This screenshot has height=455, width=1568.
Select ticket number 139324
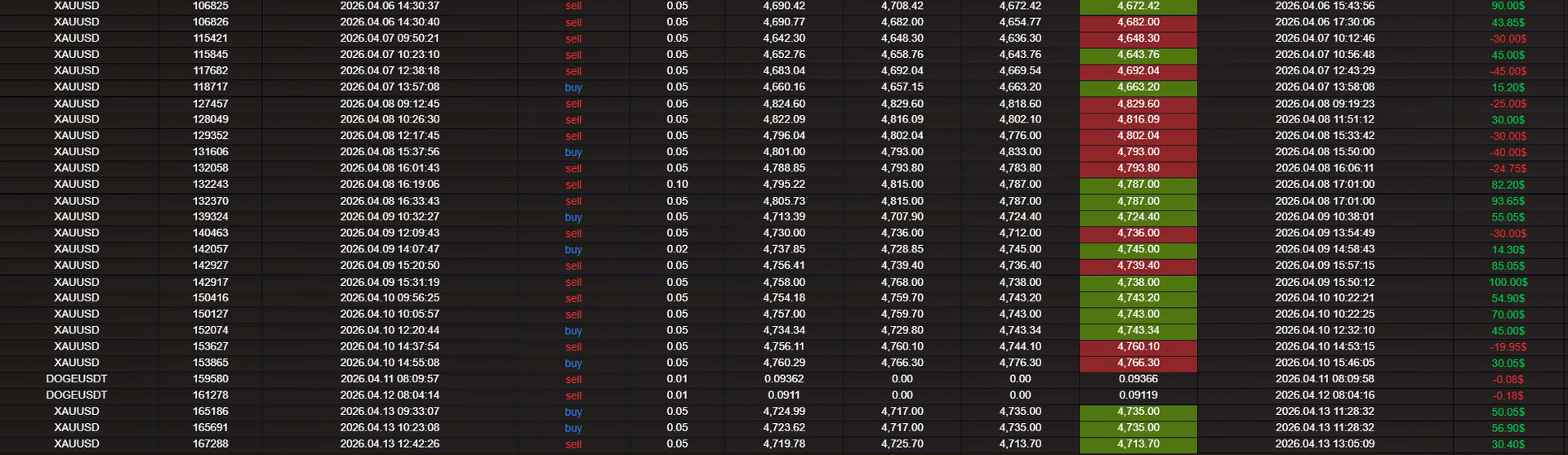211,217
